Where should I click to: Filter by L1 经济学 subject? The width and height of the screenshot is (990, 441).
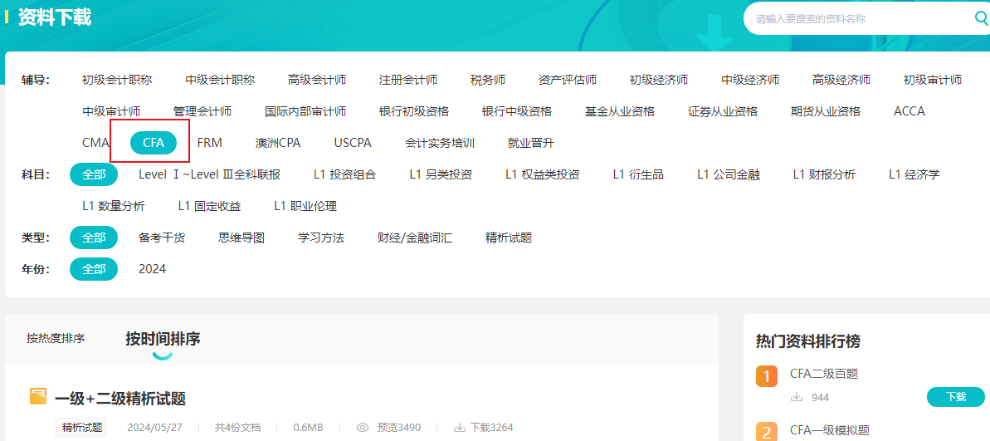(914, 174)
